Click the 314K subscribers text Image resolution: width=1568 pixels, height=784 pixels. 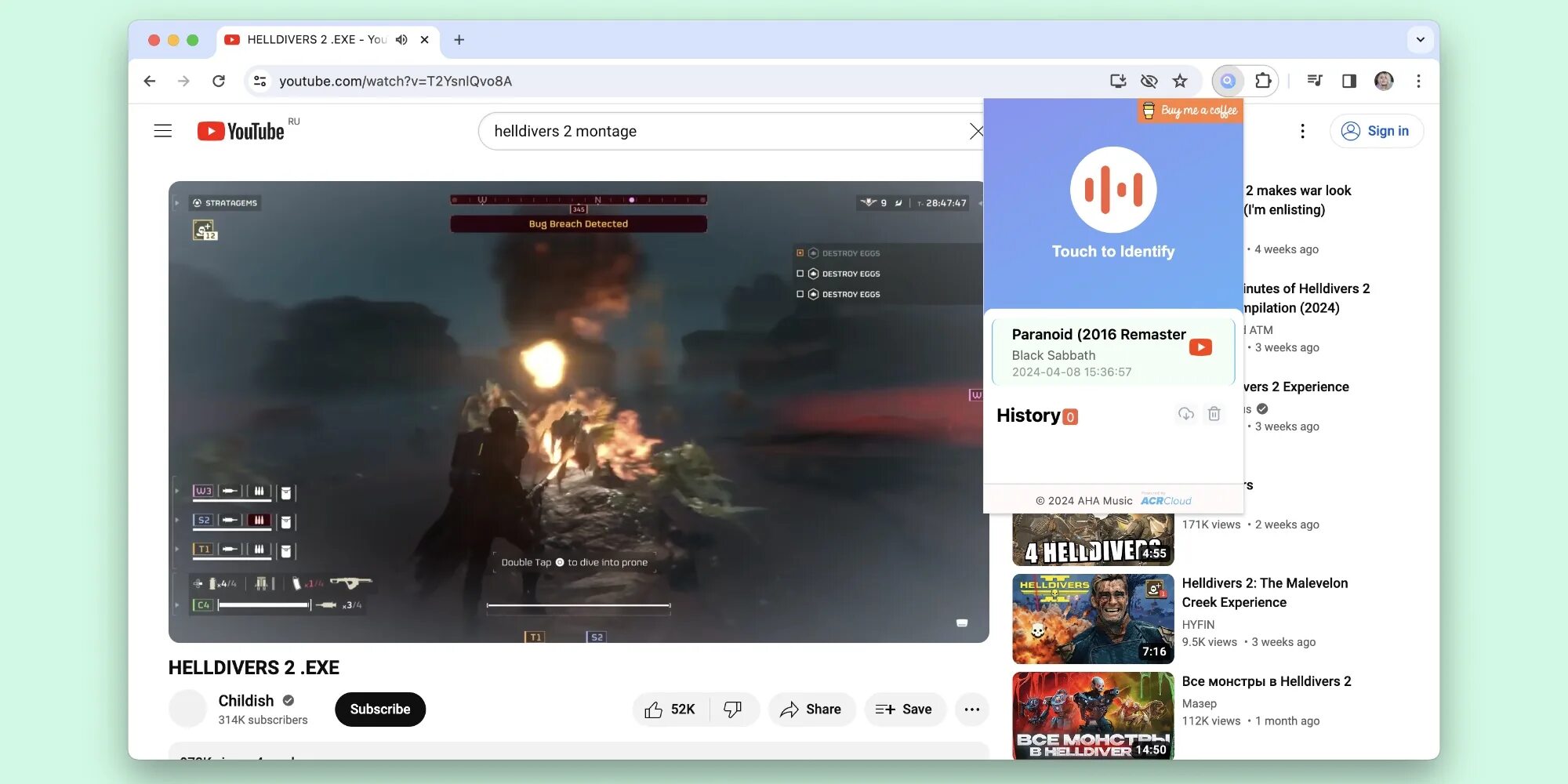tap(263, 720)
